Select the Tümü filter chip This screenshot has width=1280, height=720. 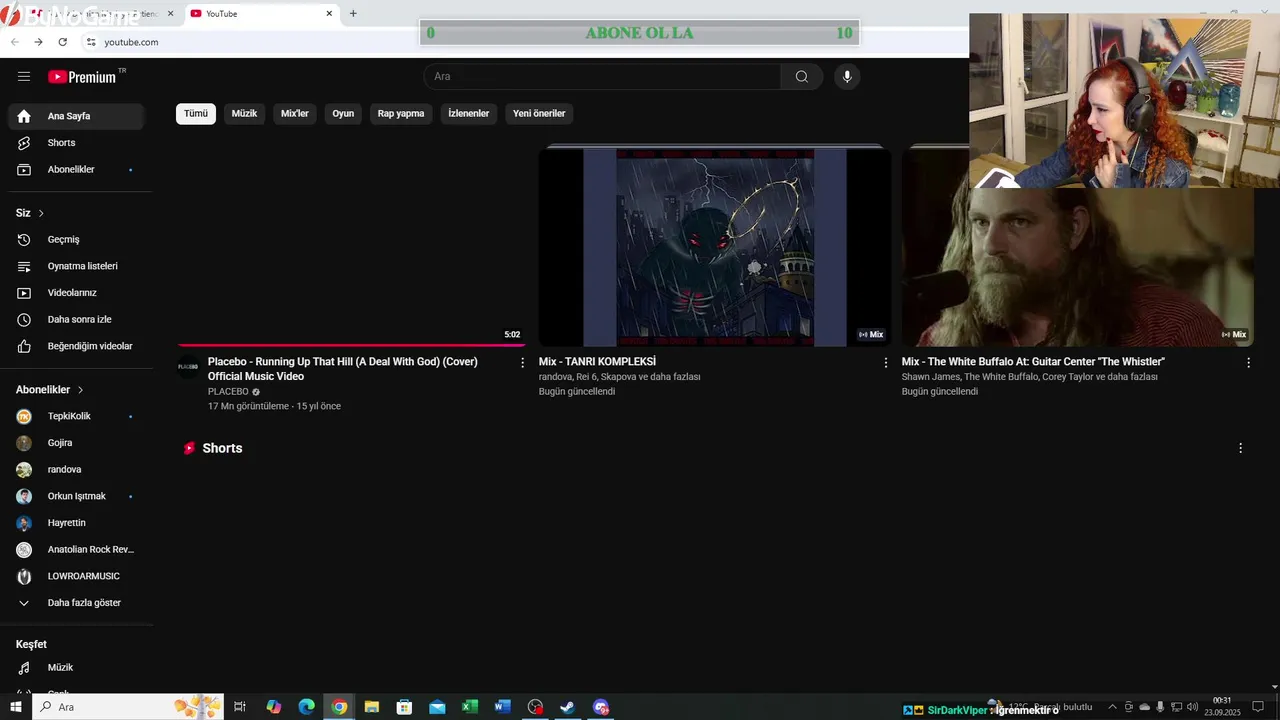click(x=196, y=114)
